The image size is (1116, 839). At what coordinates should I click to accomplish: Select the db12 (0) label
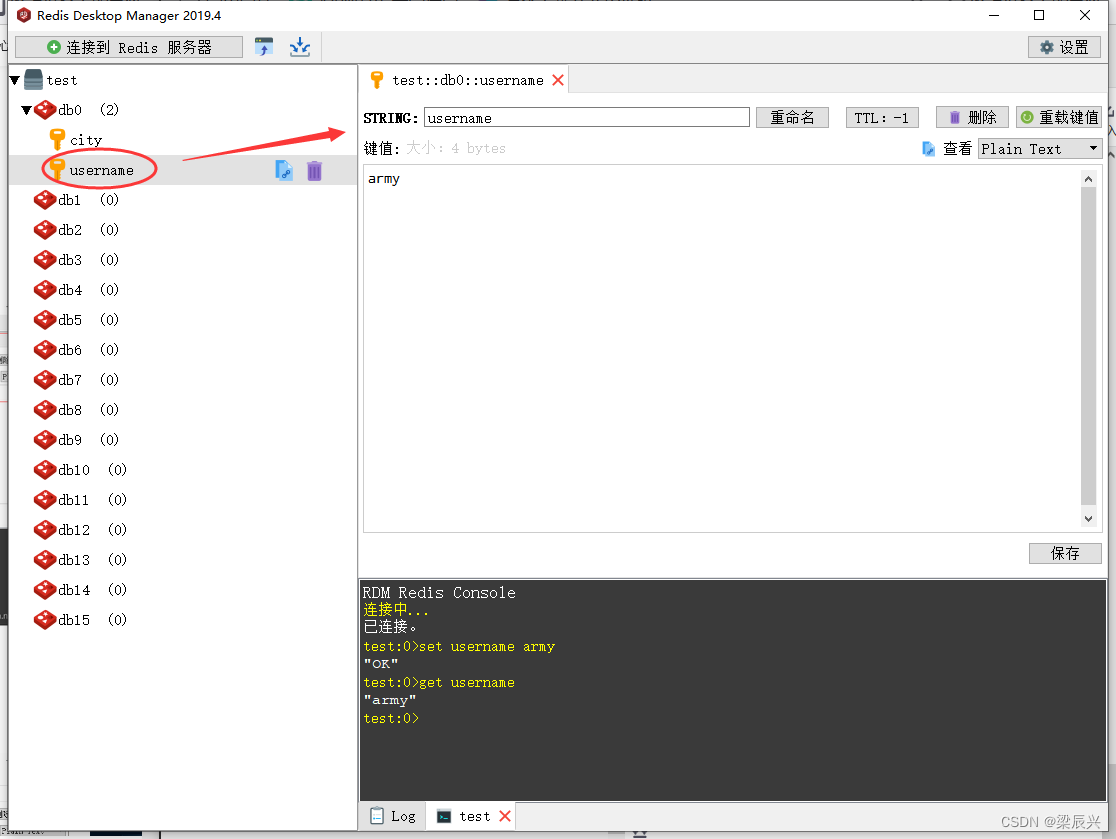93,529
